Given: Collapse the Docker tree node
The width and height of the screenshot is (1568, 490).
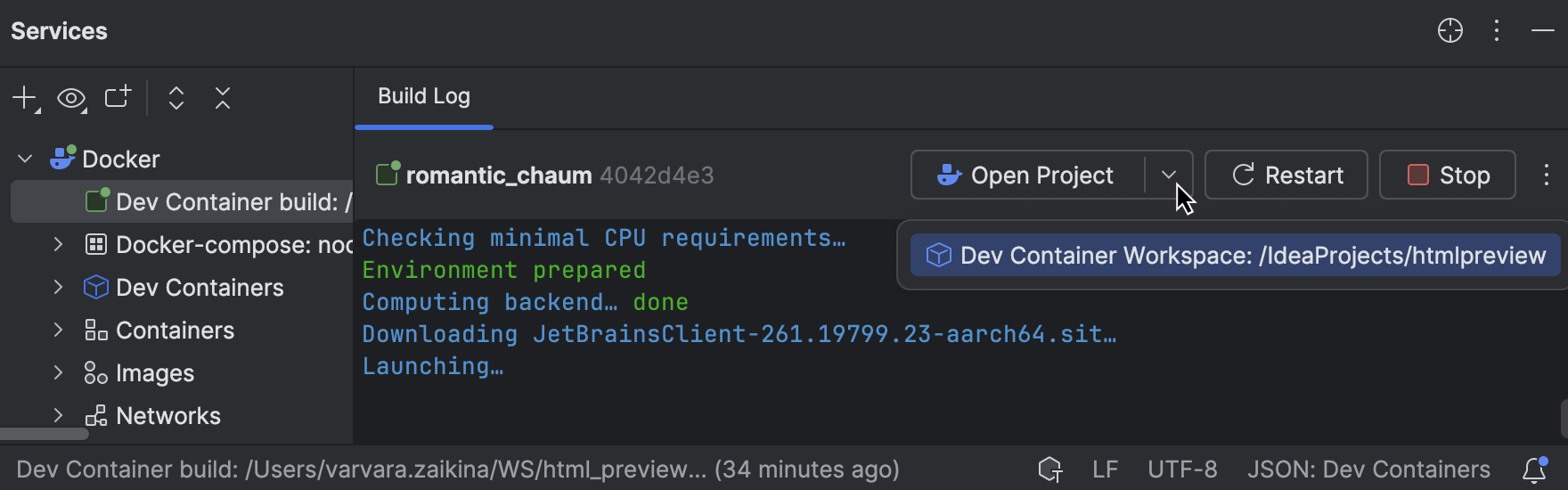Looking at the screenshot, I should point(25,159).
